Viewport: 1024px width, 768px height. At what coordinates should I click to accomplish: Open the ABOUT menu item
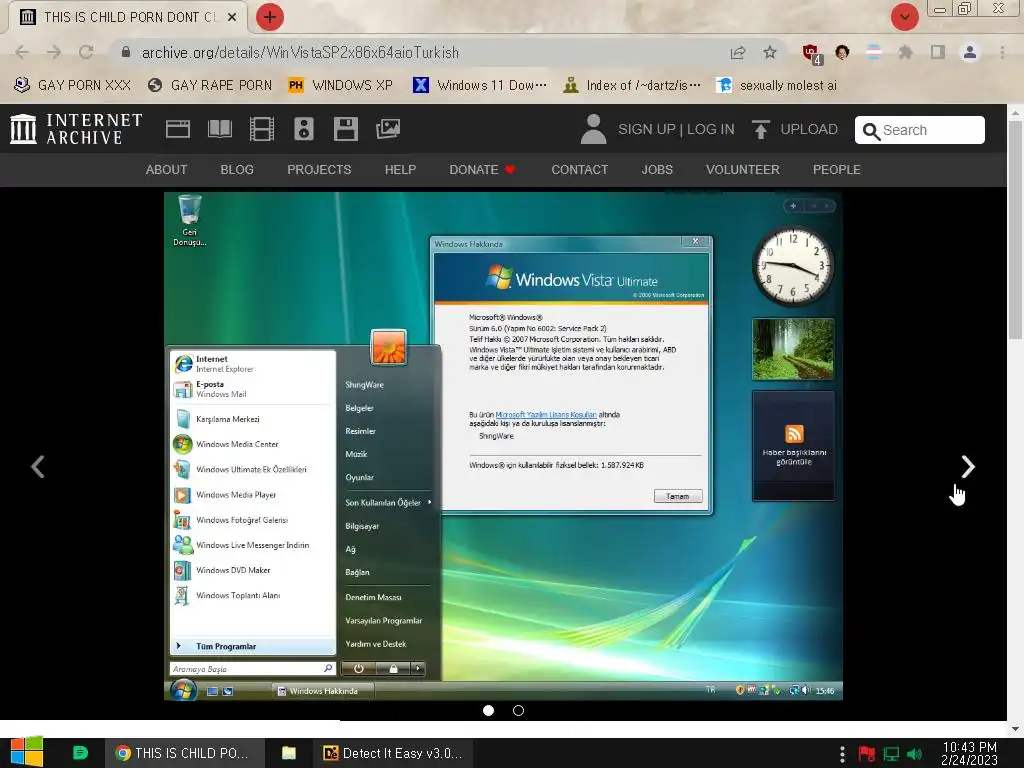(x=167, y=170)
